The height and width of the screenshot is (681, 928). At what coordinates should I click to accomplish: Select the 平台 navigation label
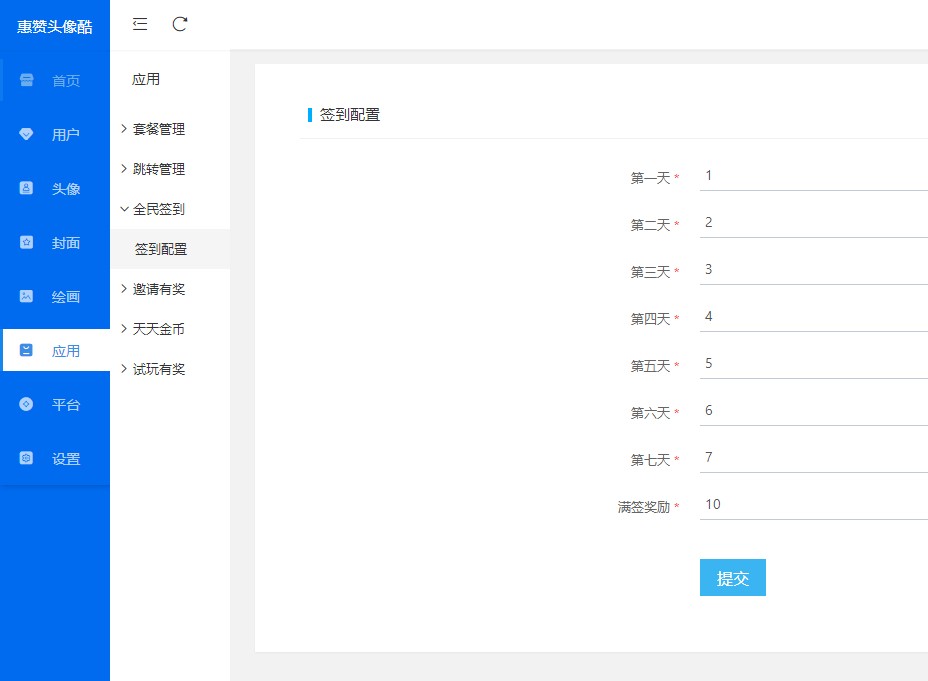(66, 405)
